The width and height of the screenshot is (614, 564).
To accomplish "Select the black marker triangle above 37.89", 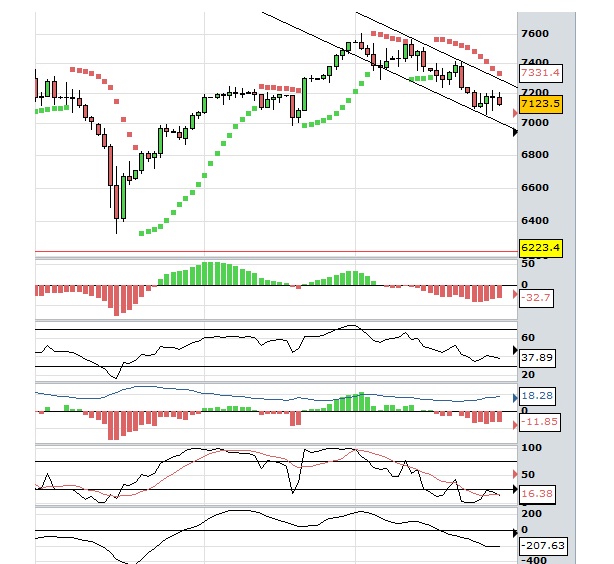I will pos(515,350).
